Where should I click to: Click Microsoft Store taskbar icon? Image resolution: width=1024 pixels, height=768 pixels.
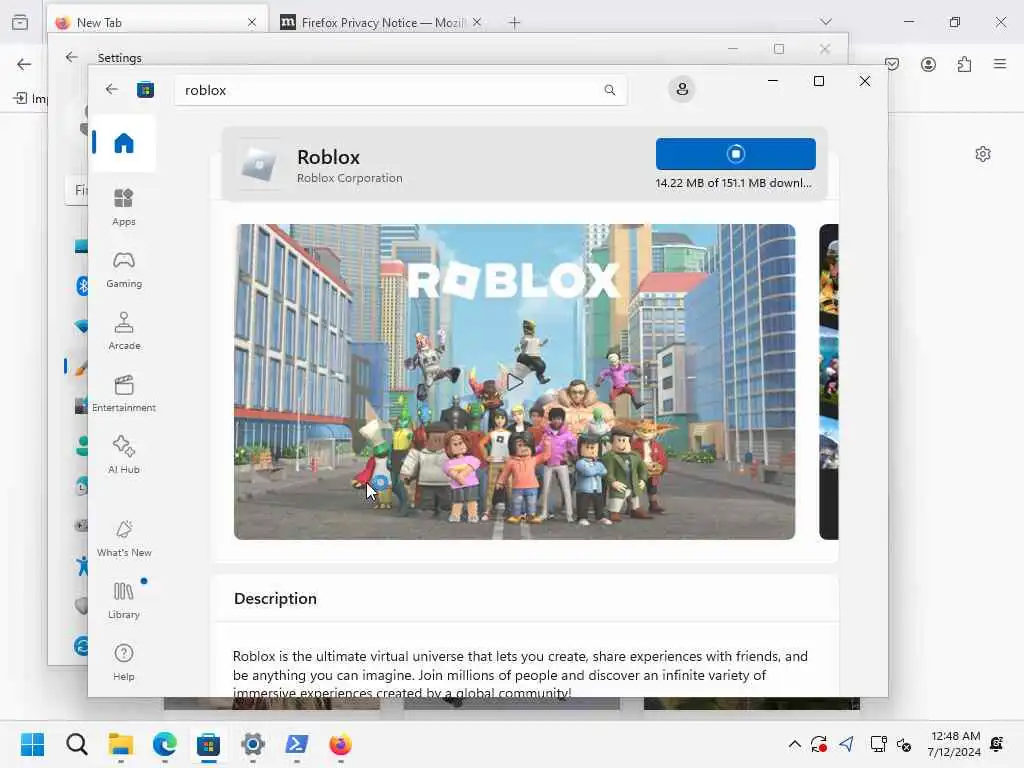tap(208, 744)
